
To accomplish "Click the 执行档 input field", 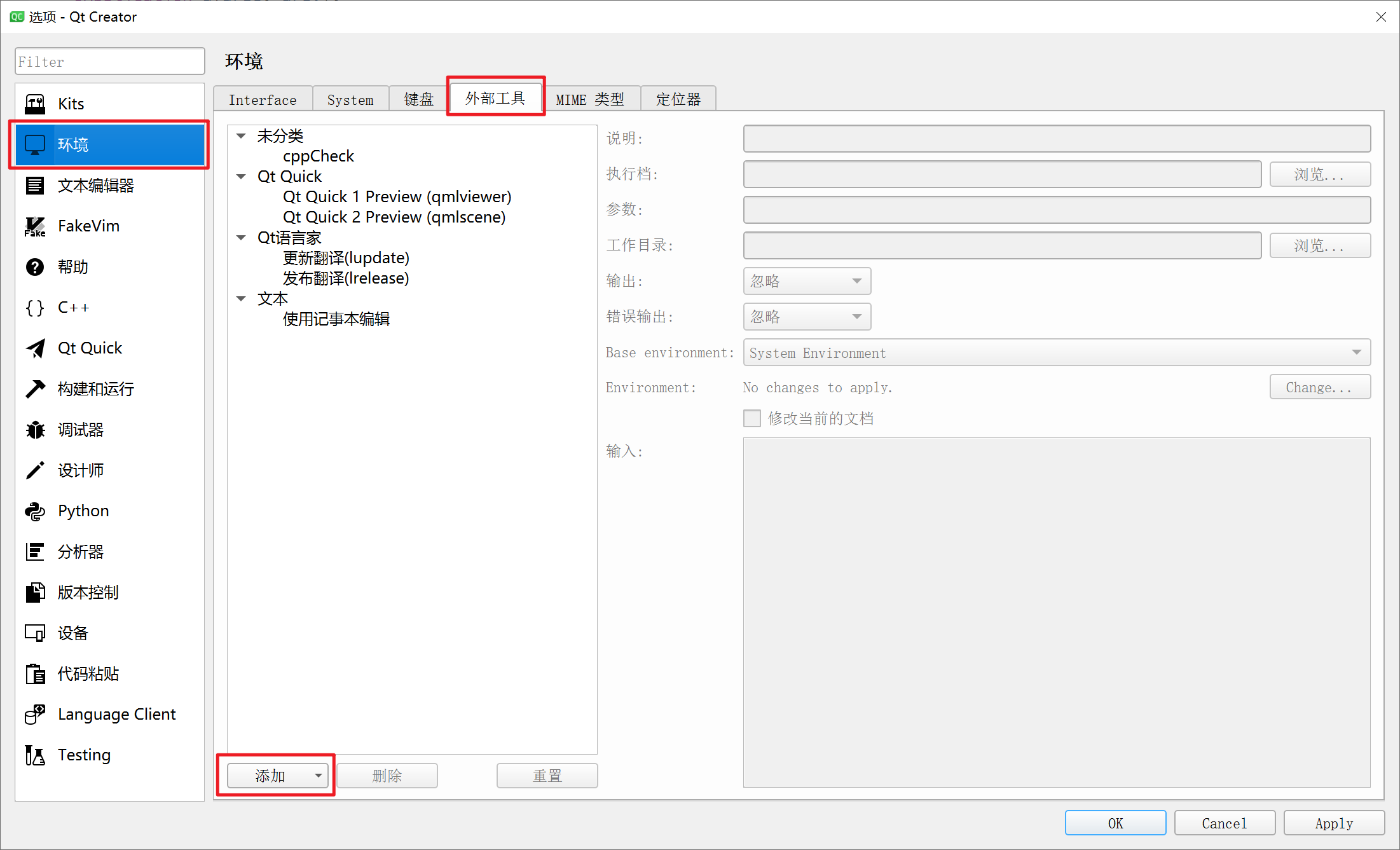I will pos(1002,174).
